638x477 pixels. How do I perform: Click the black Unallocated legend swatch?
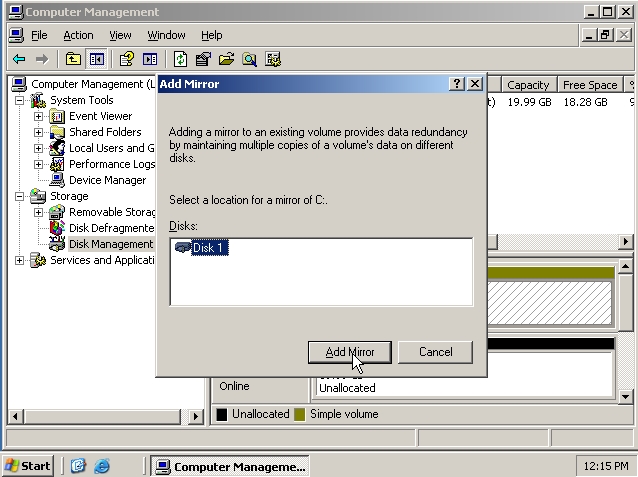[x=222, y=414]
